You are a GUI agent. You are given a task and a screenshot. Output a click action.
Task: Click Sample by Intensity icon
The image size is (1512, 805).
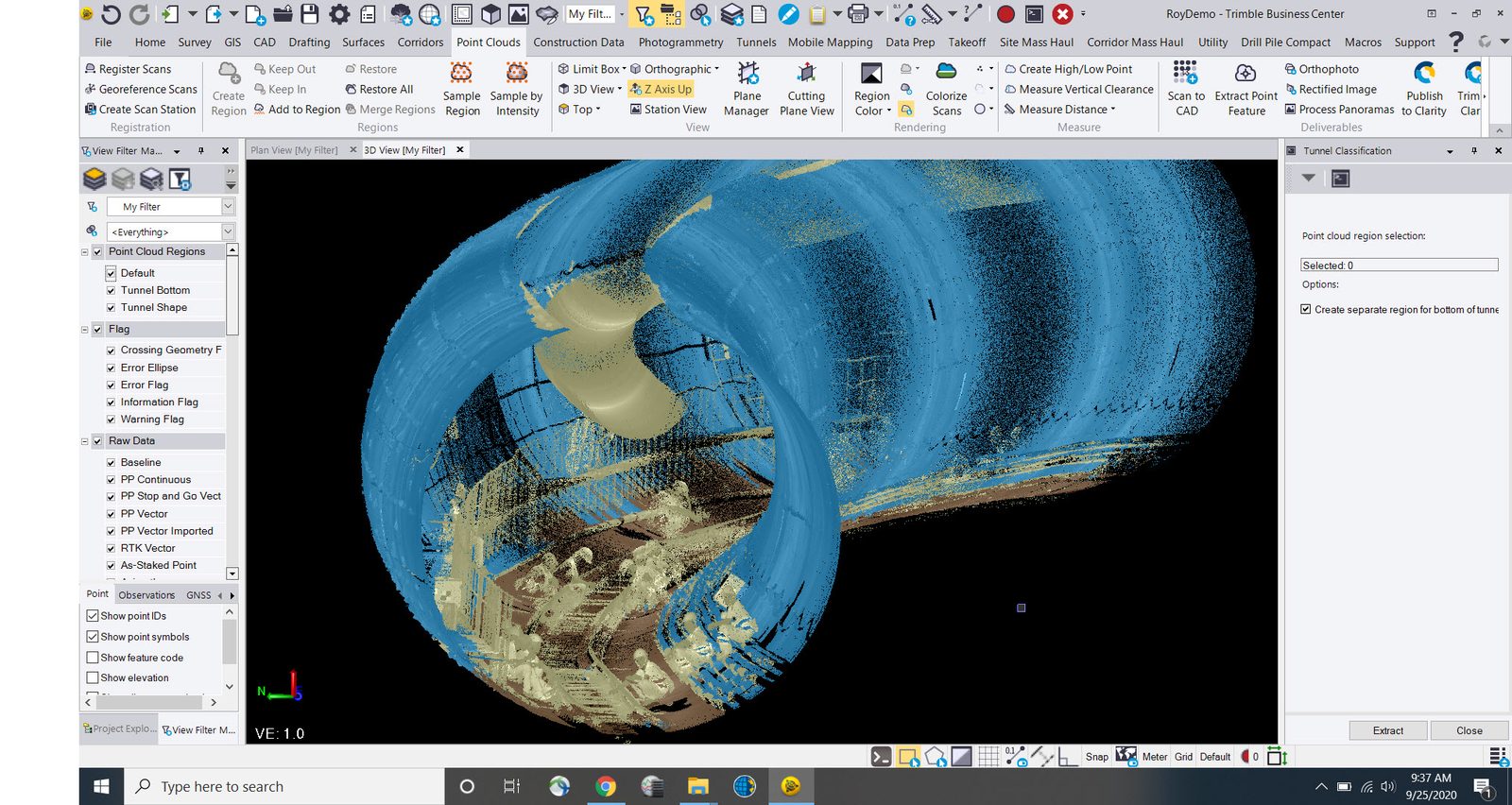(x=516, y=73)
